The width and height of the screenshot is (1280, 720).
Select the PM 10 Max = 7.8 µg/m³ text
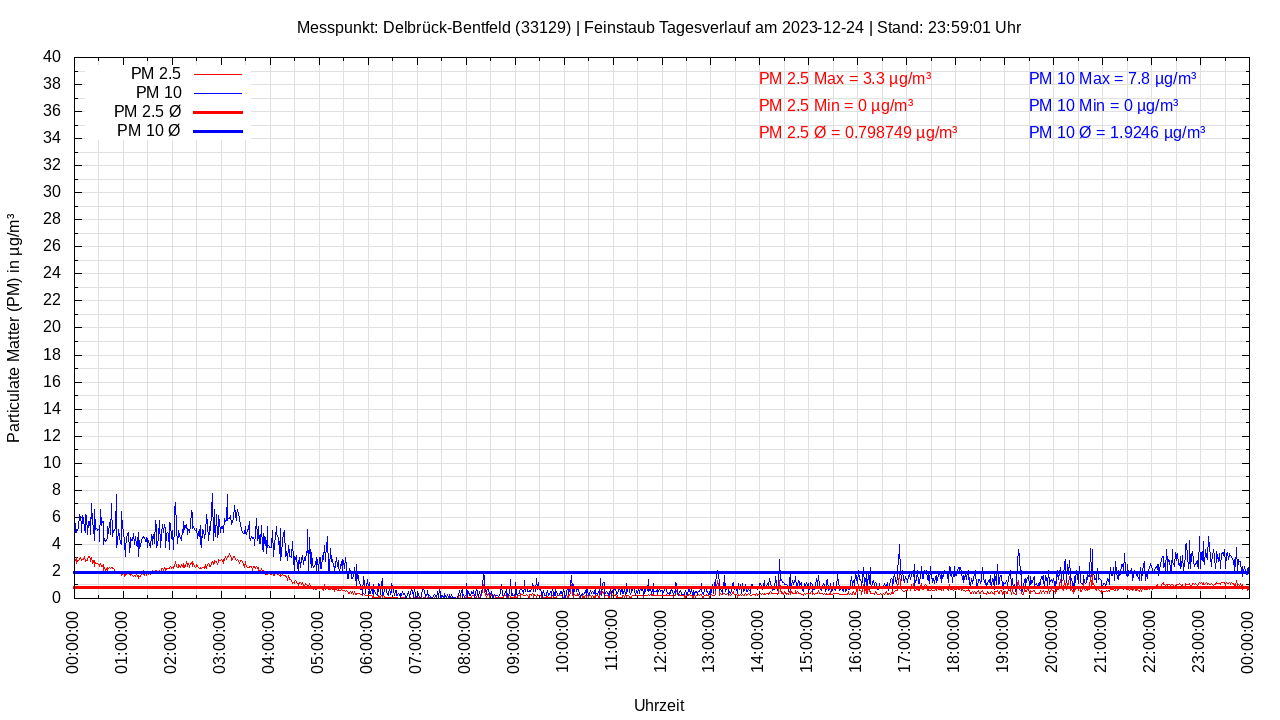tap(1112, 78)
